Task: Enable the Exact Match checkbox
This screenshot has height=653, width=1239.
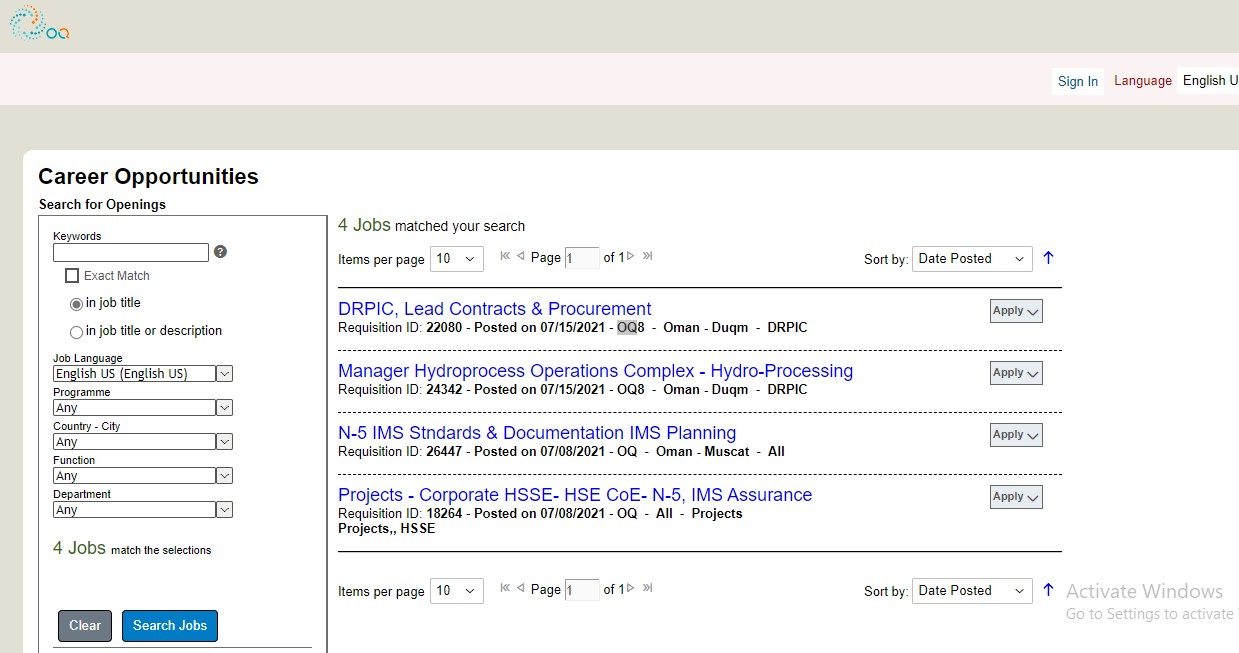Action: coord(72,276)
